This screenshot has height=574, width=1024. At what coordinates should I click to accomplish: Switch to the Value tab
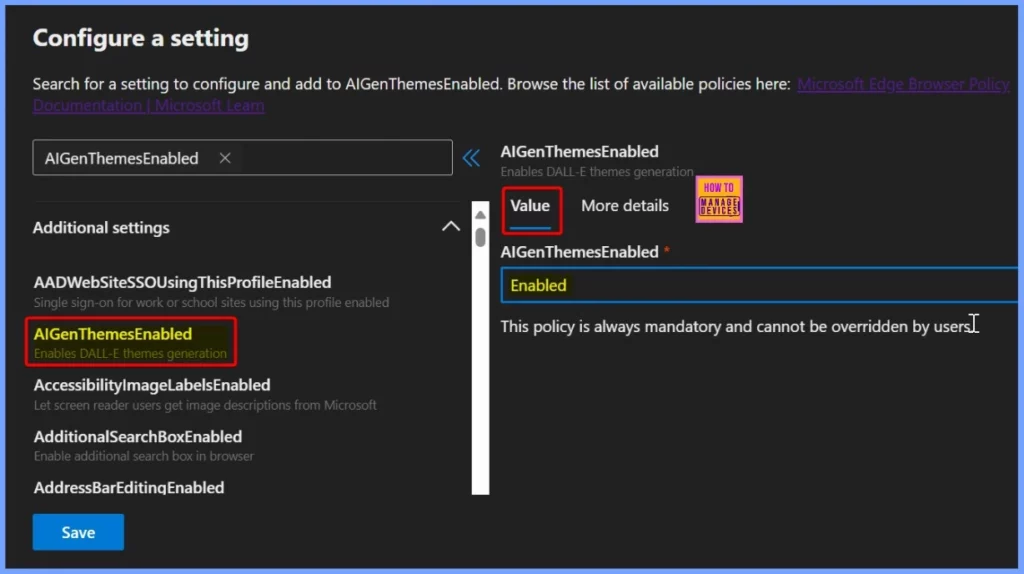(x=530, y=206)
